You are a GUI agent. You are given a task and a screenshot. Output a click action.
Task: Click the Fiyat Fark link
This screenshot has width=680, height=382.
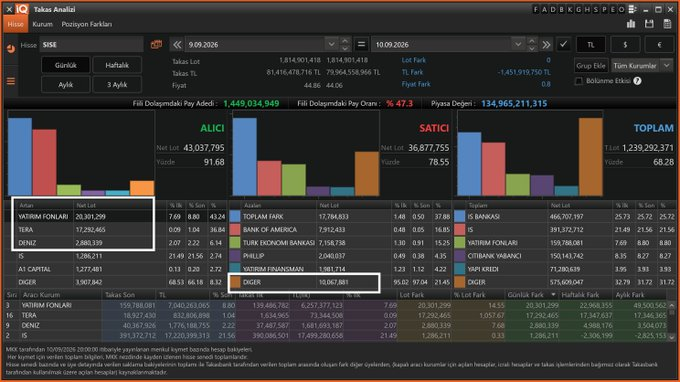(x=416, y=84)
